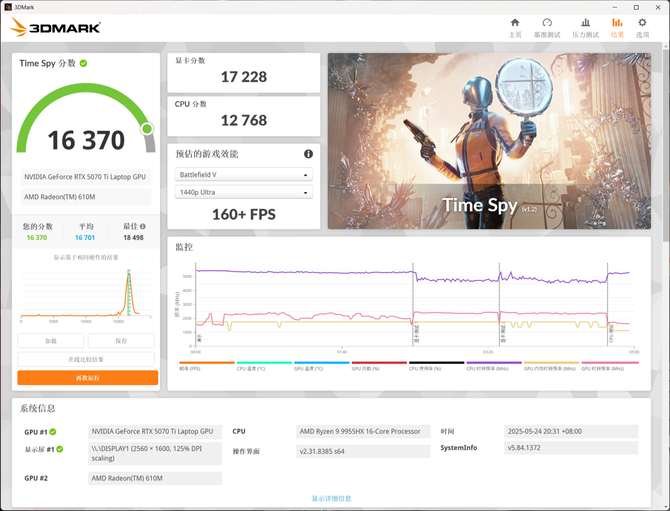Click the green validation check beside Time Spy score
Image resolution: width=670 pixels, height=511 pixels.
pos(84,63)
